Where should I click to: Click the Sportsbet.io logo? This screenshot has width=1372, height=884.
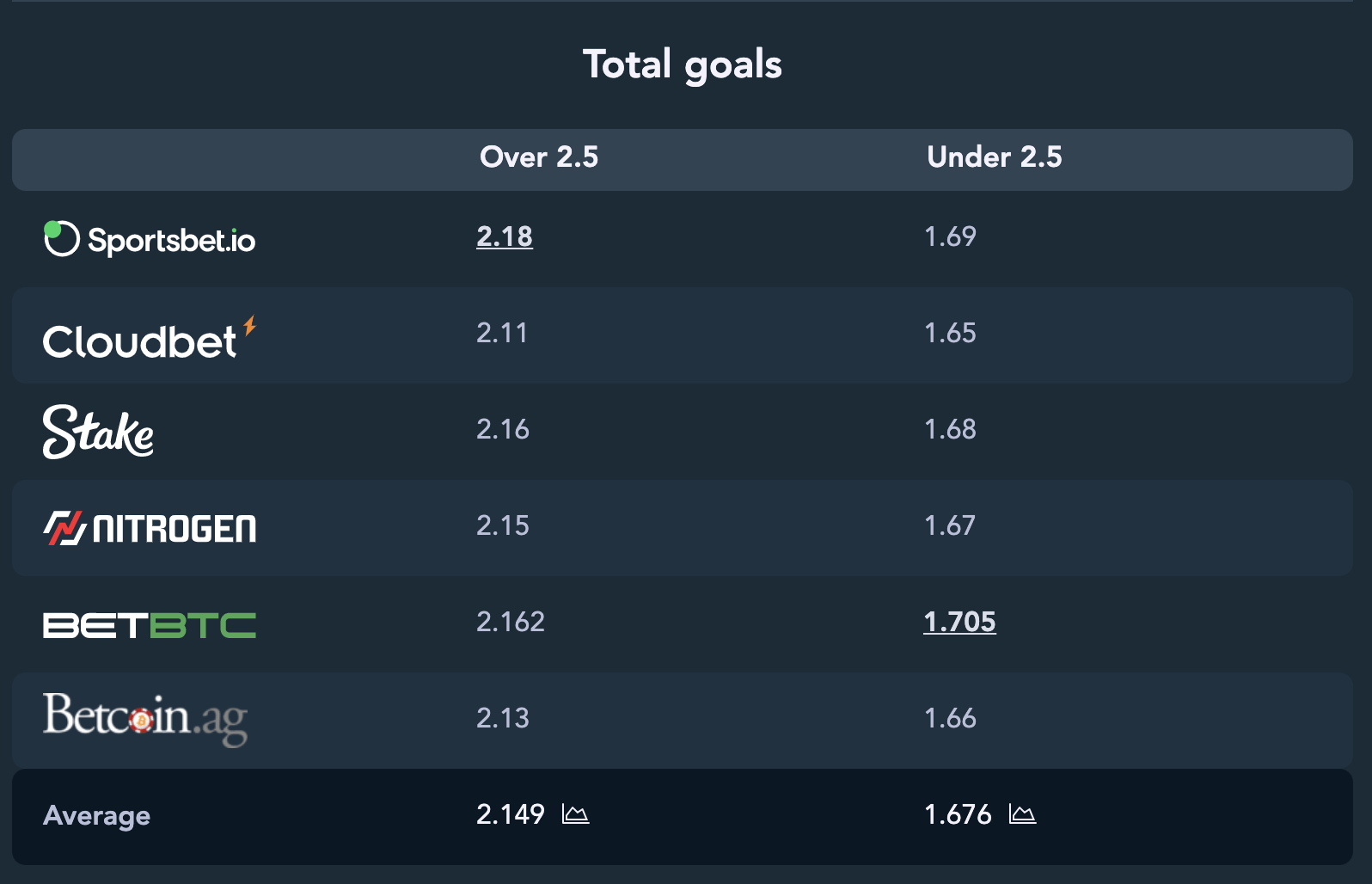pos(150,239)
